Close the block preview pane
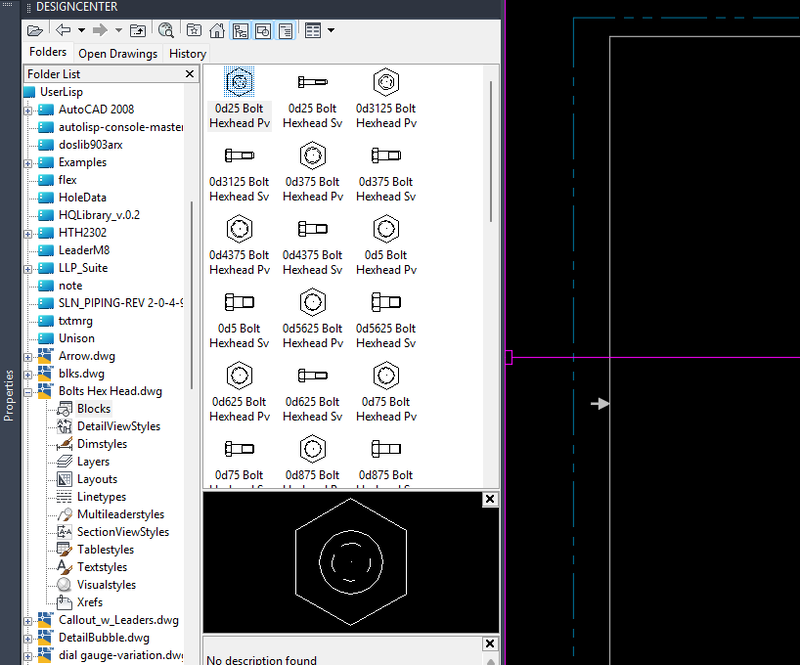This screenshot has width=800, height=665. 490,499
